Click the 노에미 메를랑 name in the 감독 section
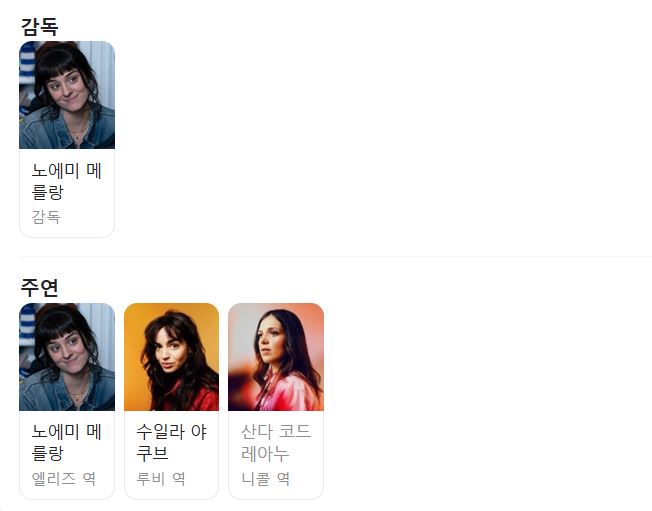This screenshot has height=511, width=652. coord(67,181)
